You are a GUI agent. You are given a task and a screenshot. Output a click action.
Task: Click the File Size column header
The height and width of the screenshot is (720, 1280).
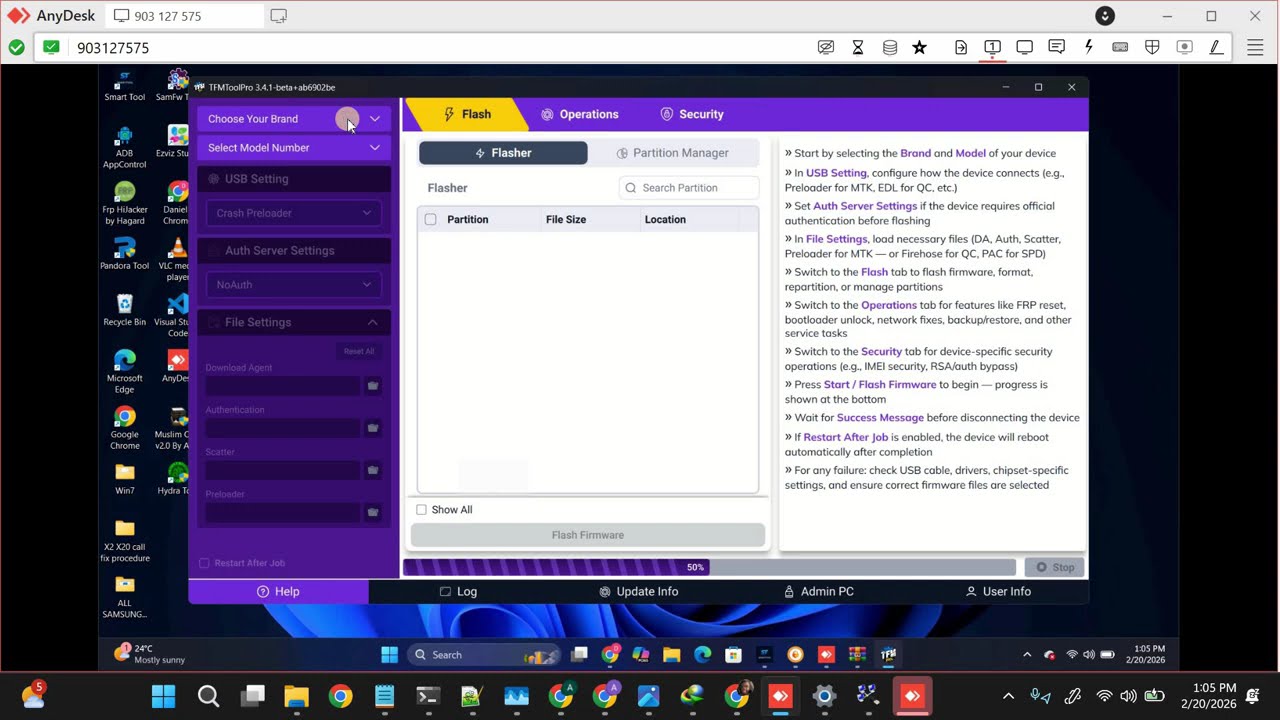566,219
